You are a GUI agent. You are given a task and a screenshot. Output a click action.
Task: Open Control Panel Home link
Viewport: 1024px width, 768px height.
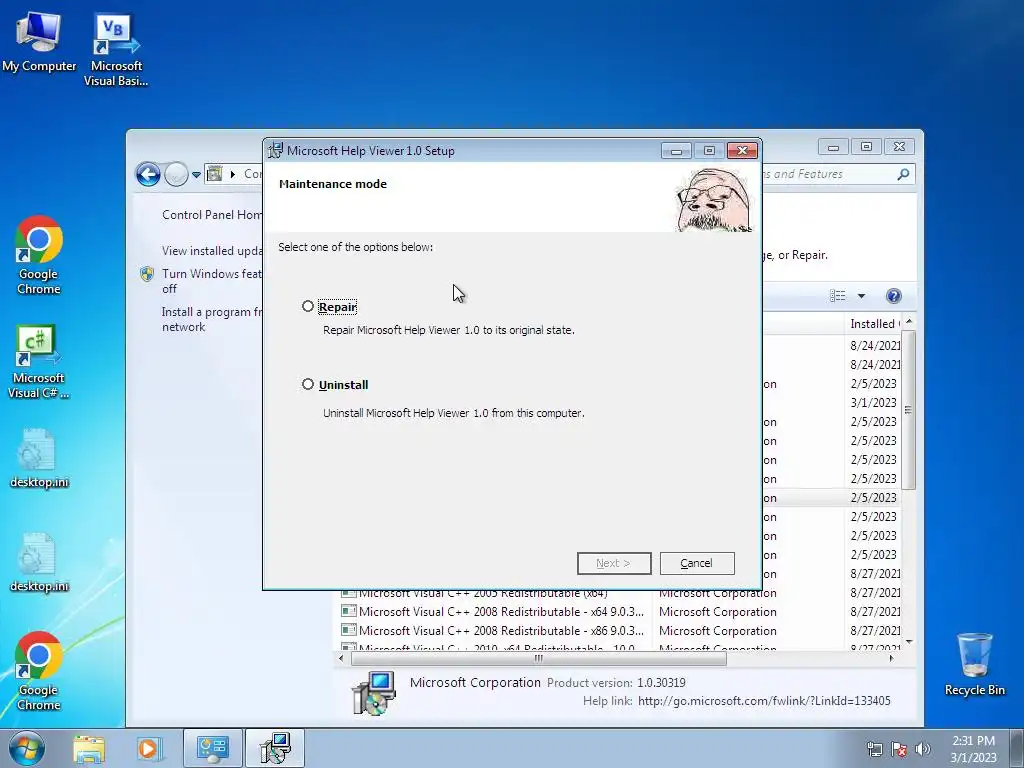point(212,215)
